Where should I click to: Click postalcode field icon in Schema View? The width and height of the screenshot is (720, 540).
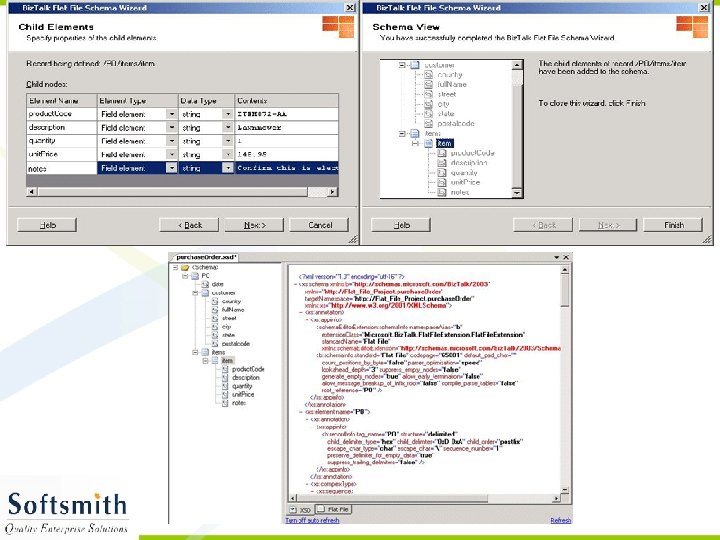click(428, 124)
